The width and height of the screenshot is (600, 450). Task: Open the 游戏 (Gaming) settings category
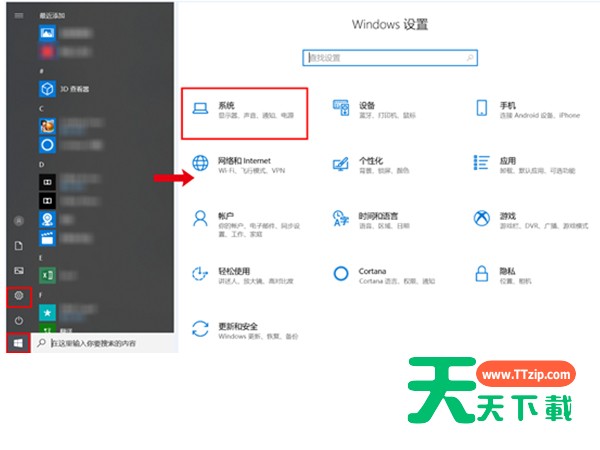[x=530, y=220]
